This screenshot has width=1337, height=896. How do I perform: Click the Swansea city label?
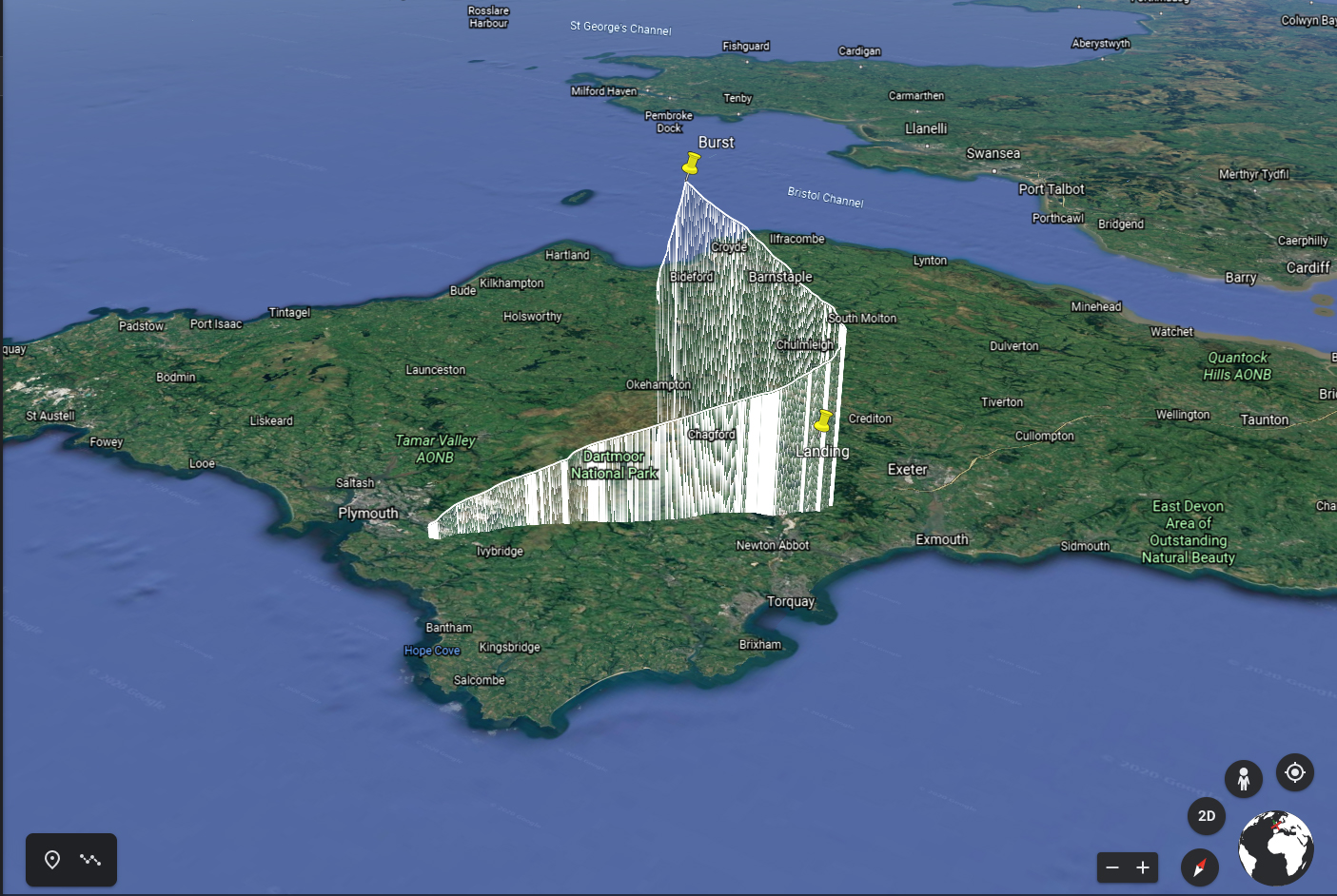(x=993, y=153)
